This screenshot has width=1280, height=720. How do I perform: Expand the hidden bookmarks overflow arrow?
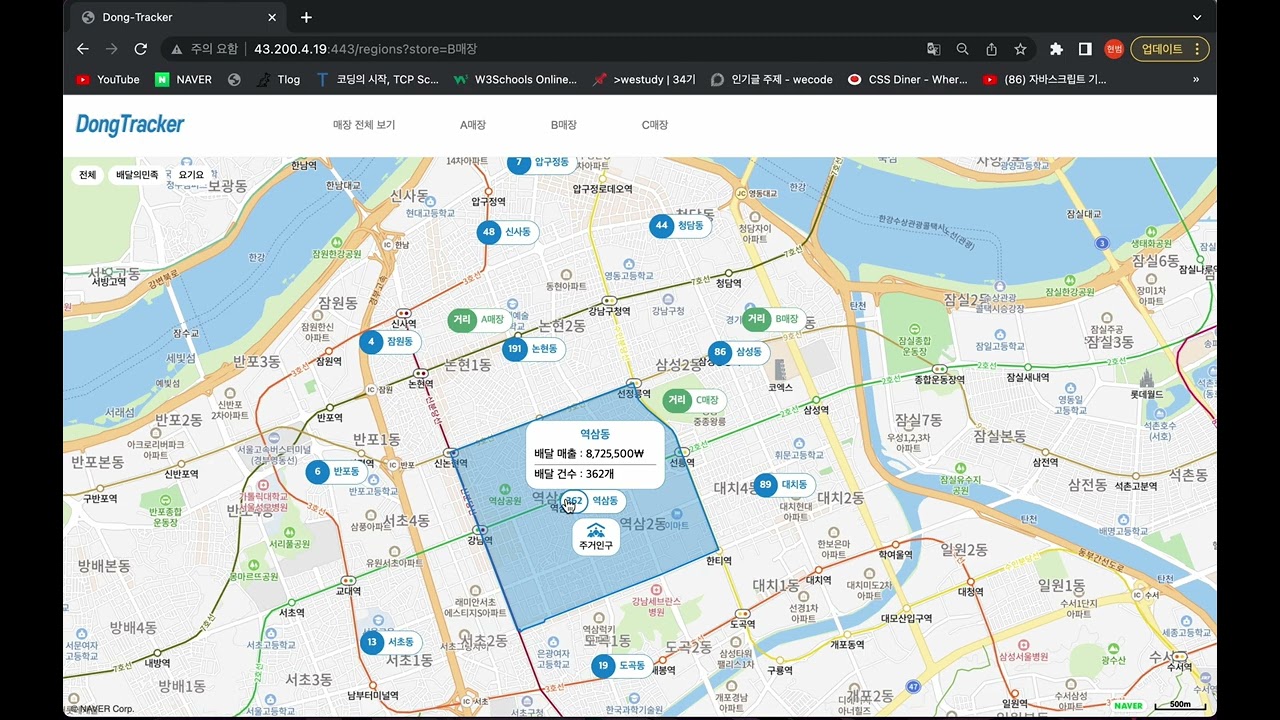click(1196, 79)
